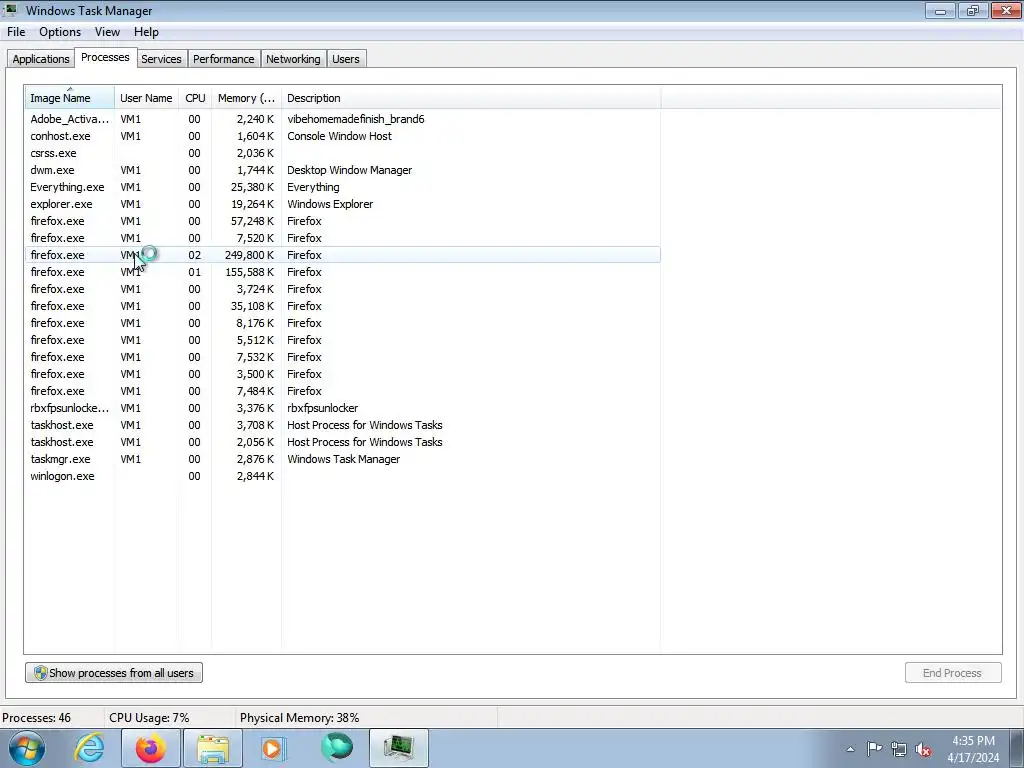Screen dimensions: 1024x768
Task: Click Physical Memory: 38% status
Action: (x=300, y=717)
